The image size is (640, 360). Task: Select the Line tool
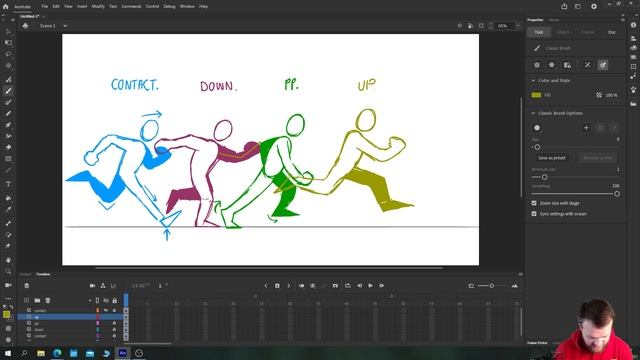[8, 170]
